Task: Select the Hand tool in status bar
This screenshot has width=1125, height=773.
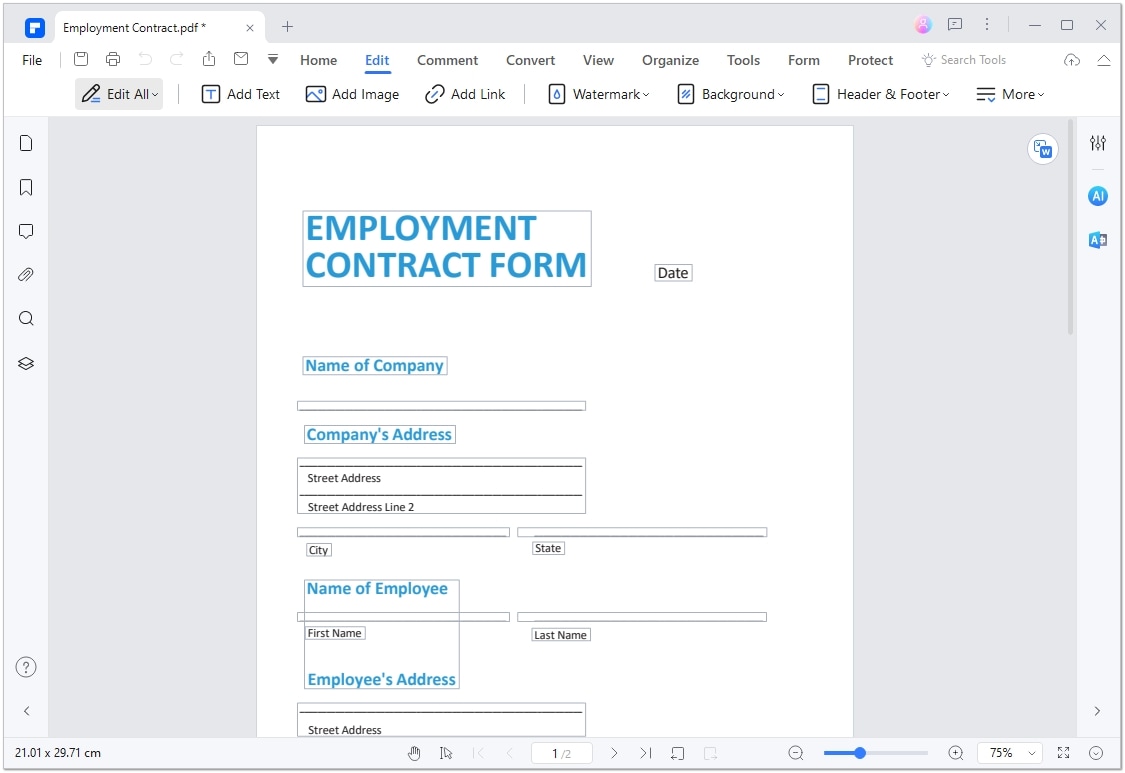Action: click(x=414, y=753)
